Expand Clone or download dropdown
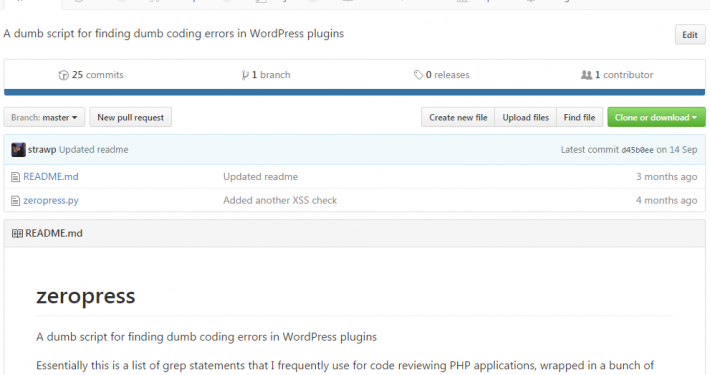Image resolution: width=710 pixels, height=375 pixels. tap(656, 117)
